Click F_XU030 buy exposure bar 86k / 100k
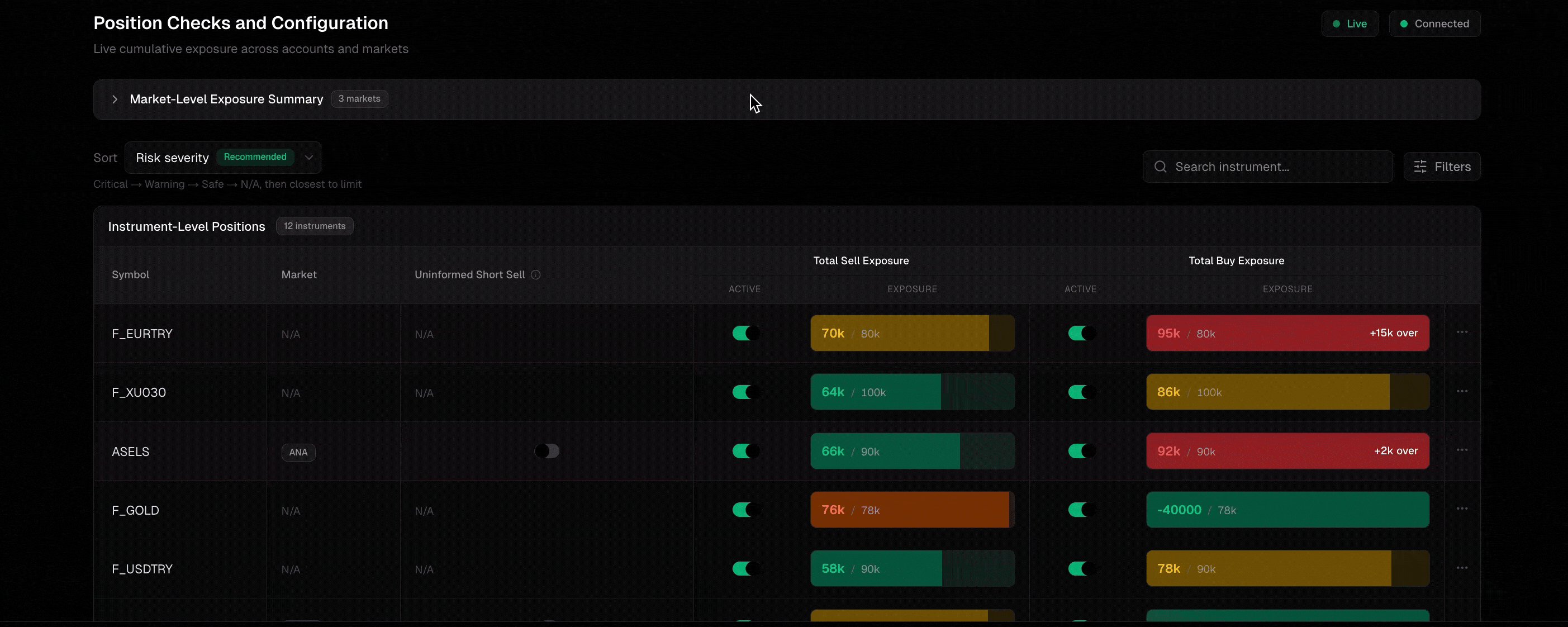 1287,392
